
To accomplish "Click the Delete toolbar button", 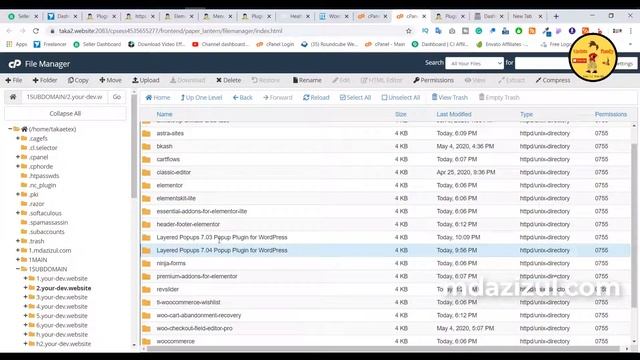I will click(229, 80).
